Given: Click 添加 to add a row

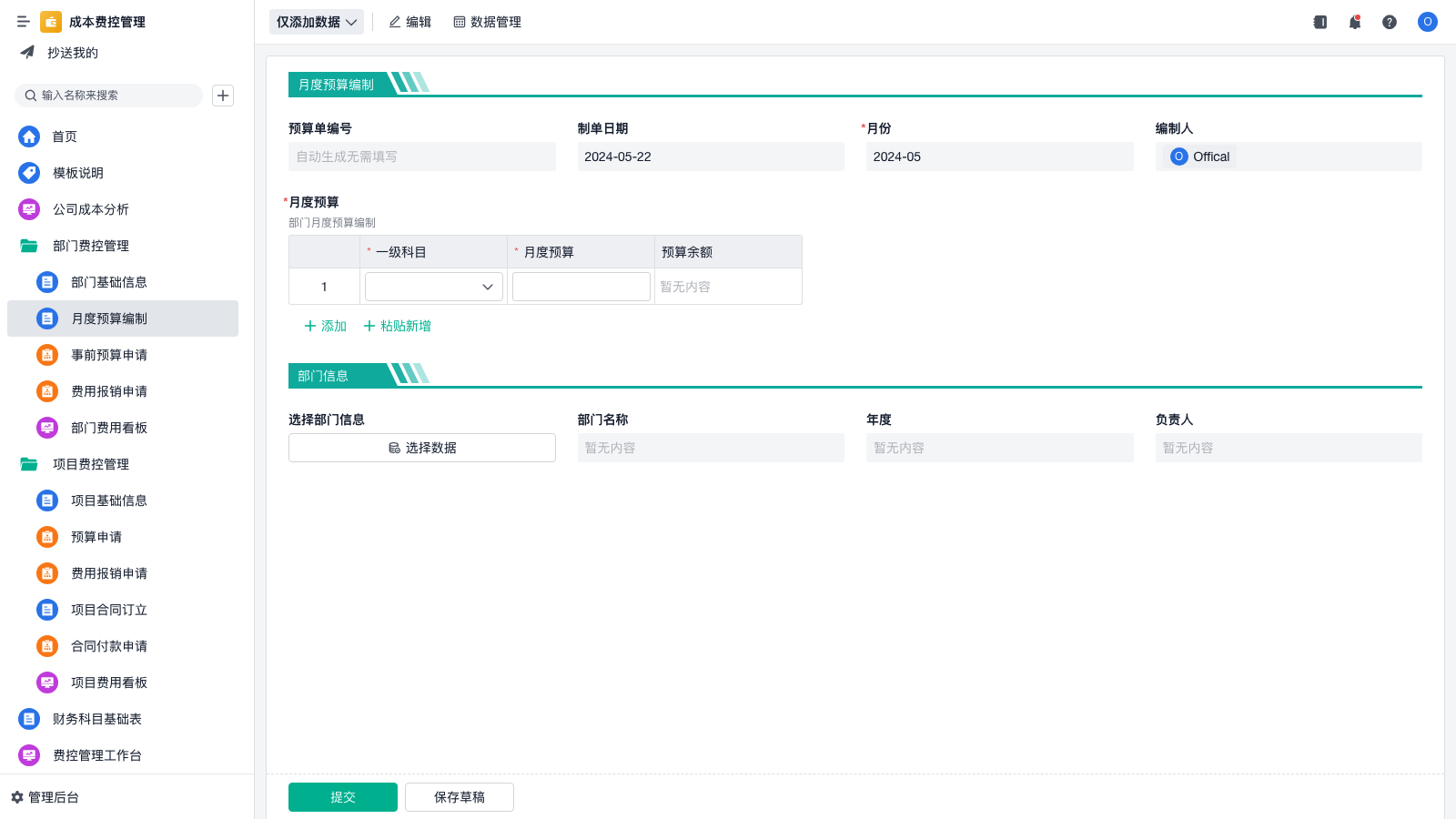Looking at the screenshot, I should pos(325,326).
